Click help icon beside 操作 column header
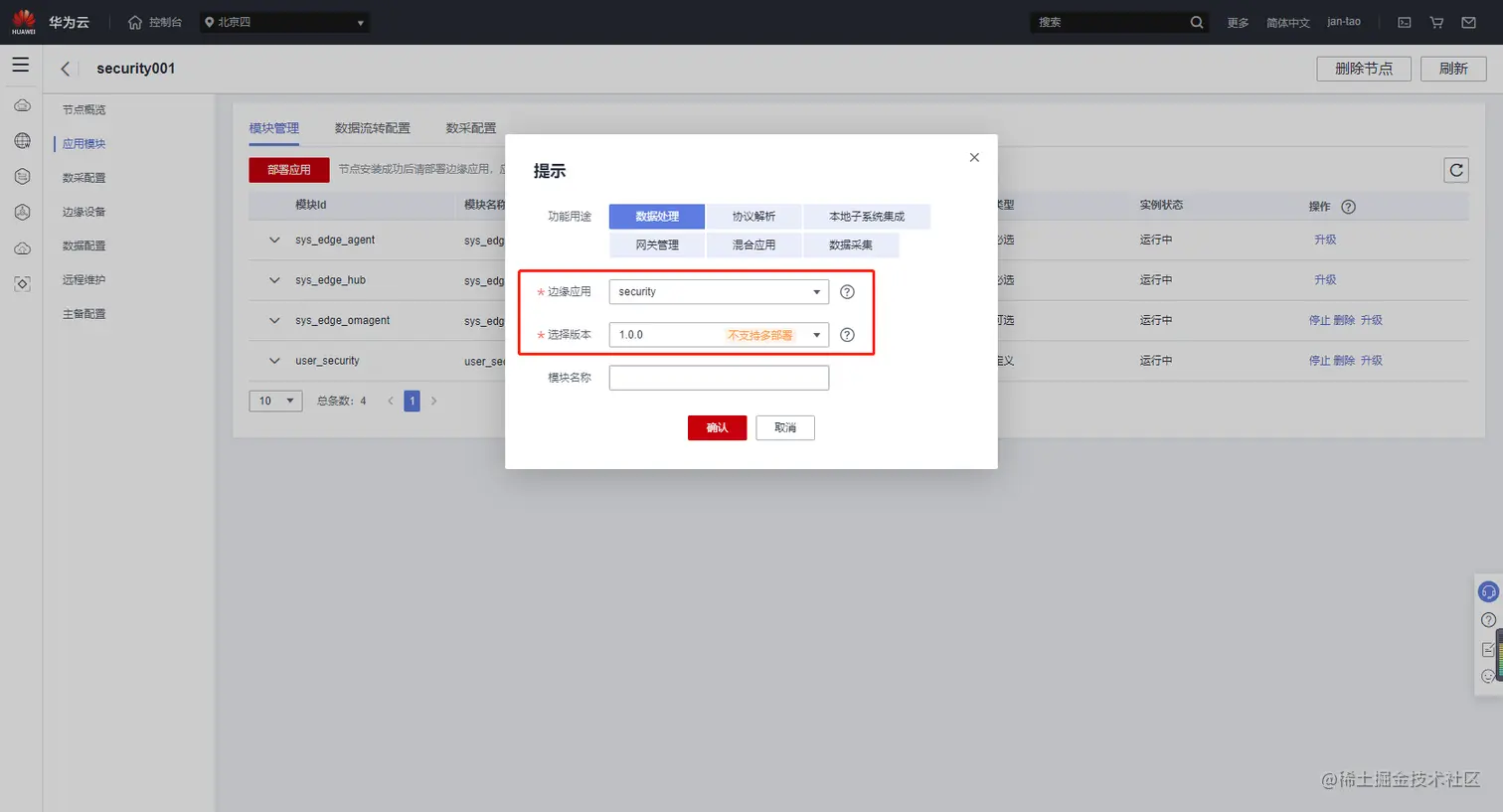The image size is (1503, 812). click(1348, 207)
